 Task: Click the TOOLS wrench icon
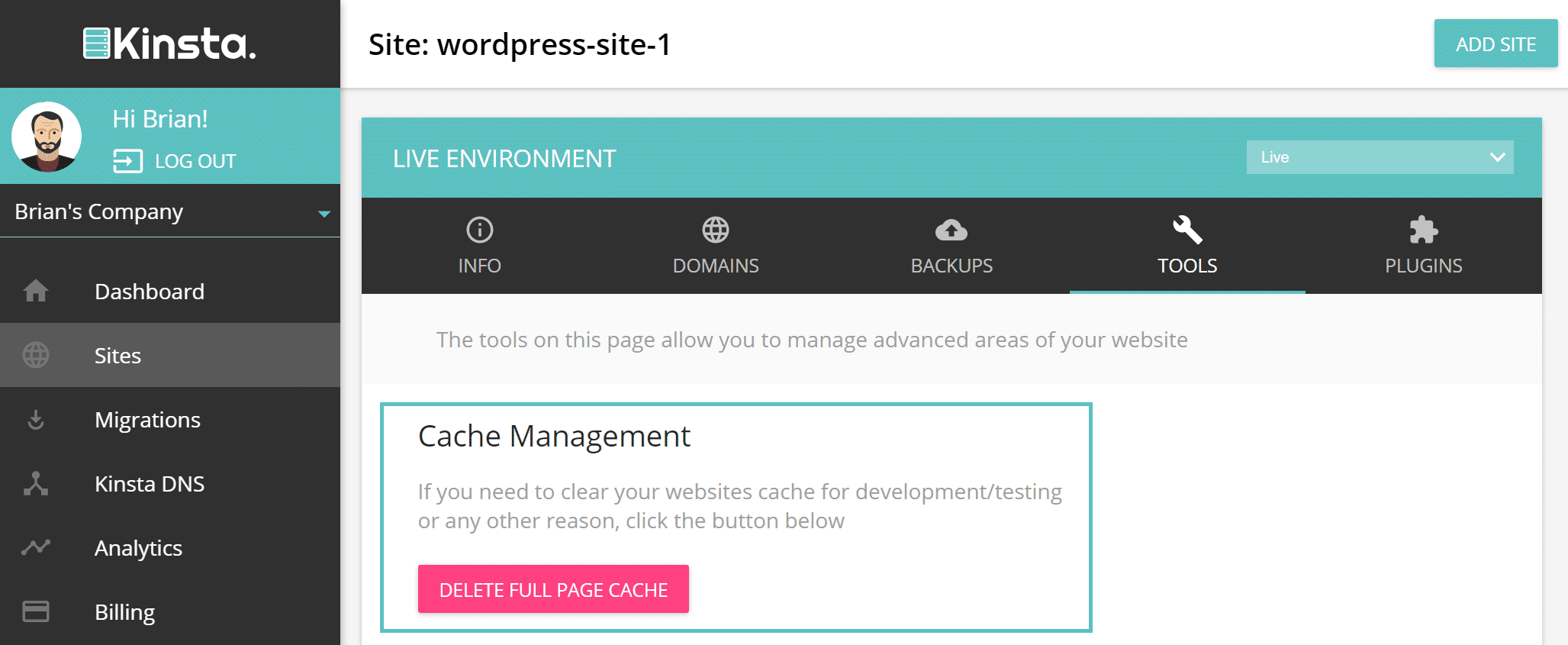(1187, 229)
